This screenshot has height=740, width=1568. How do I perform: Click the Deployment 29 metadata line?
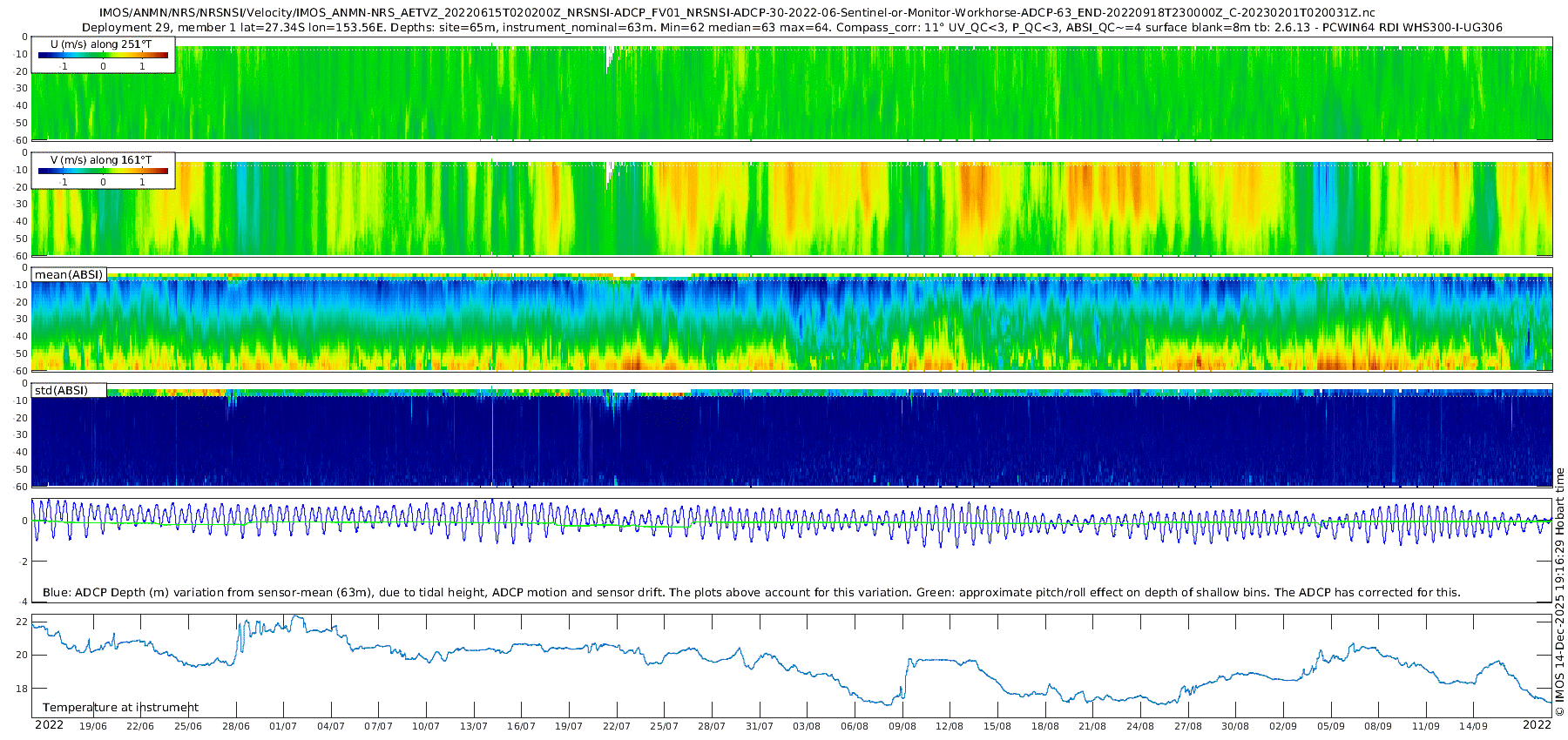click(791, 28)
